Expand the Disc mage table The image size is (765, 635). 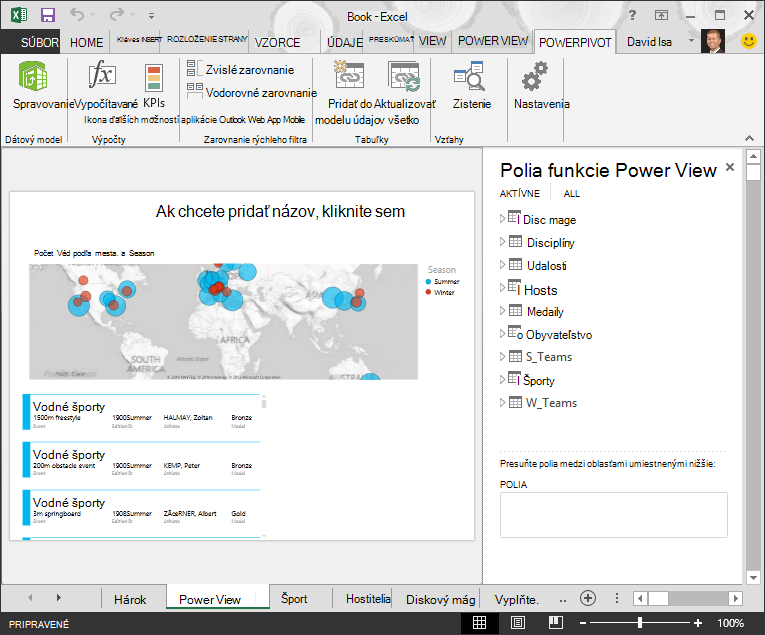coord(503,218)
